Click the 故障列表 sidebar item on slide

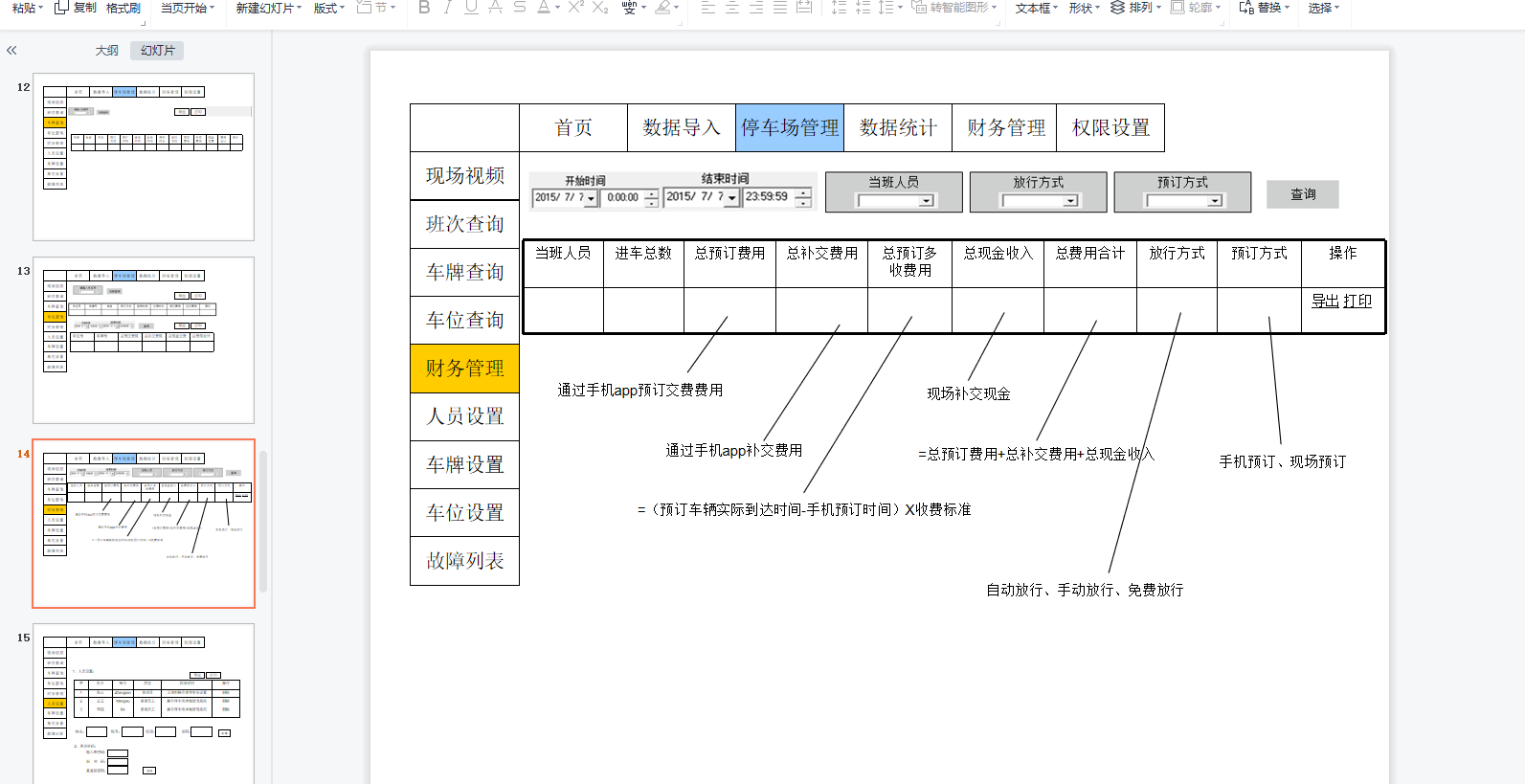point(465,561)
